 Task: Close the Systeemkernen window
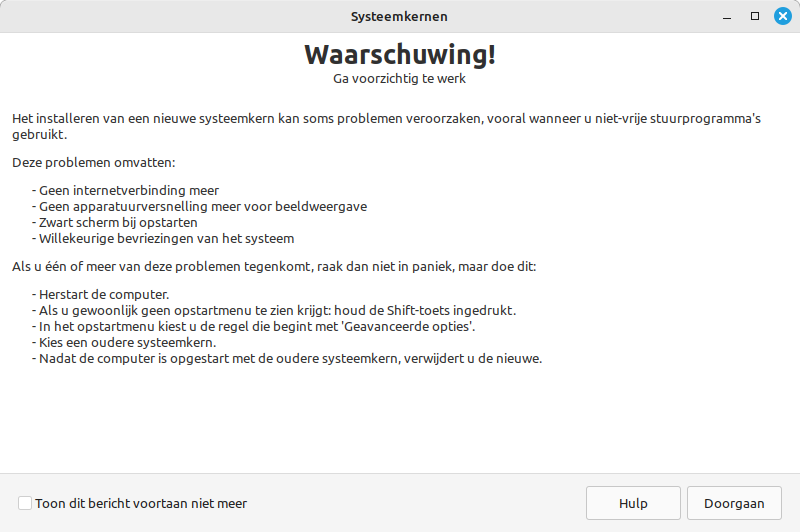[783, 16]
